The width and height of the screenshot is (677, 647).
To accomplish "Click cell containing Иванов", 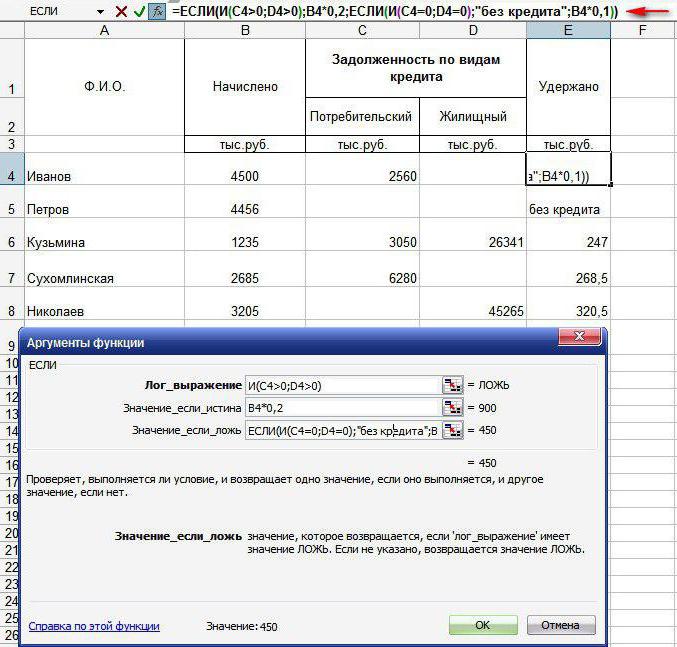I will click(x=104, y=169).
